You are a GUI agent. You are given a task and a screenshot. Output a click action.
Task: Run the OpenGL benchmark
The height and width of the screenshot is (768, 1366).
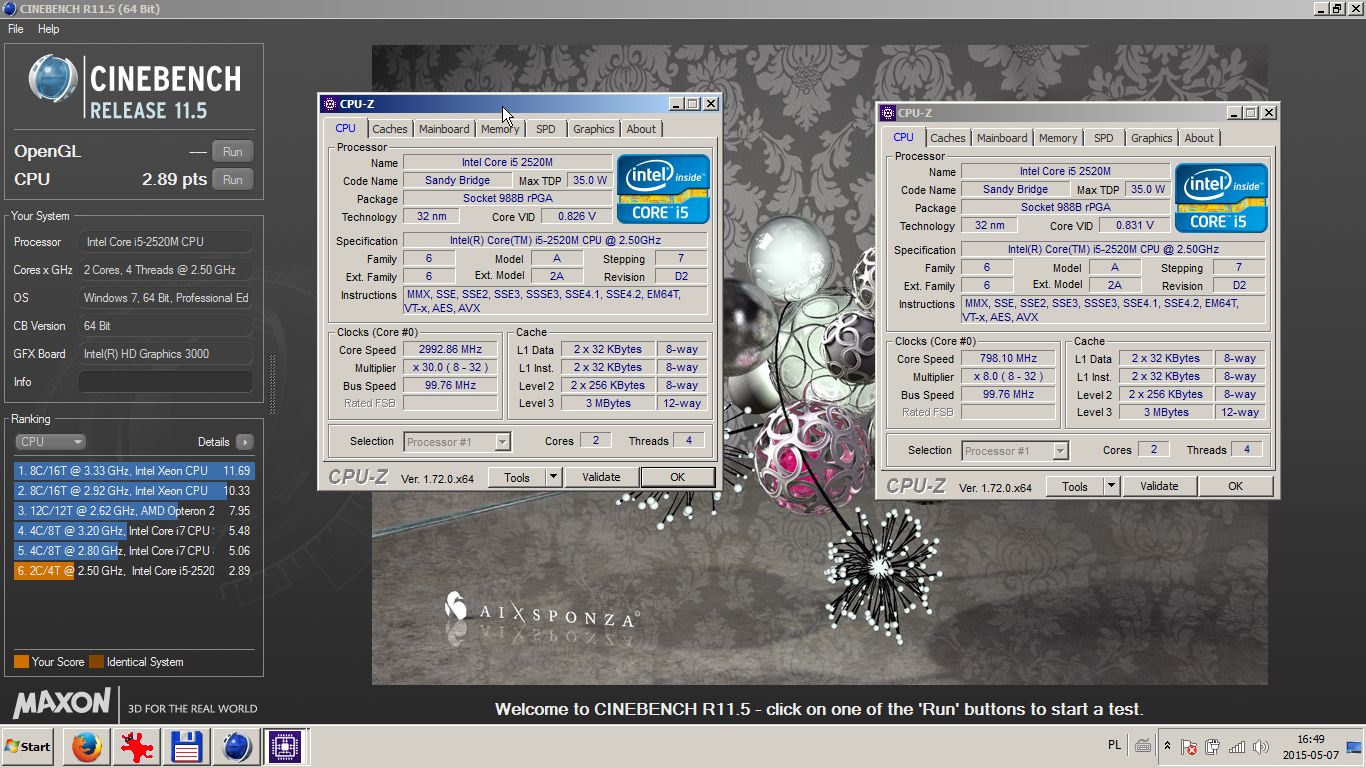pyautogui.click(x=232, y=152)
